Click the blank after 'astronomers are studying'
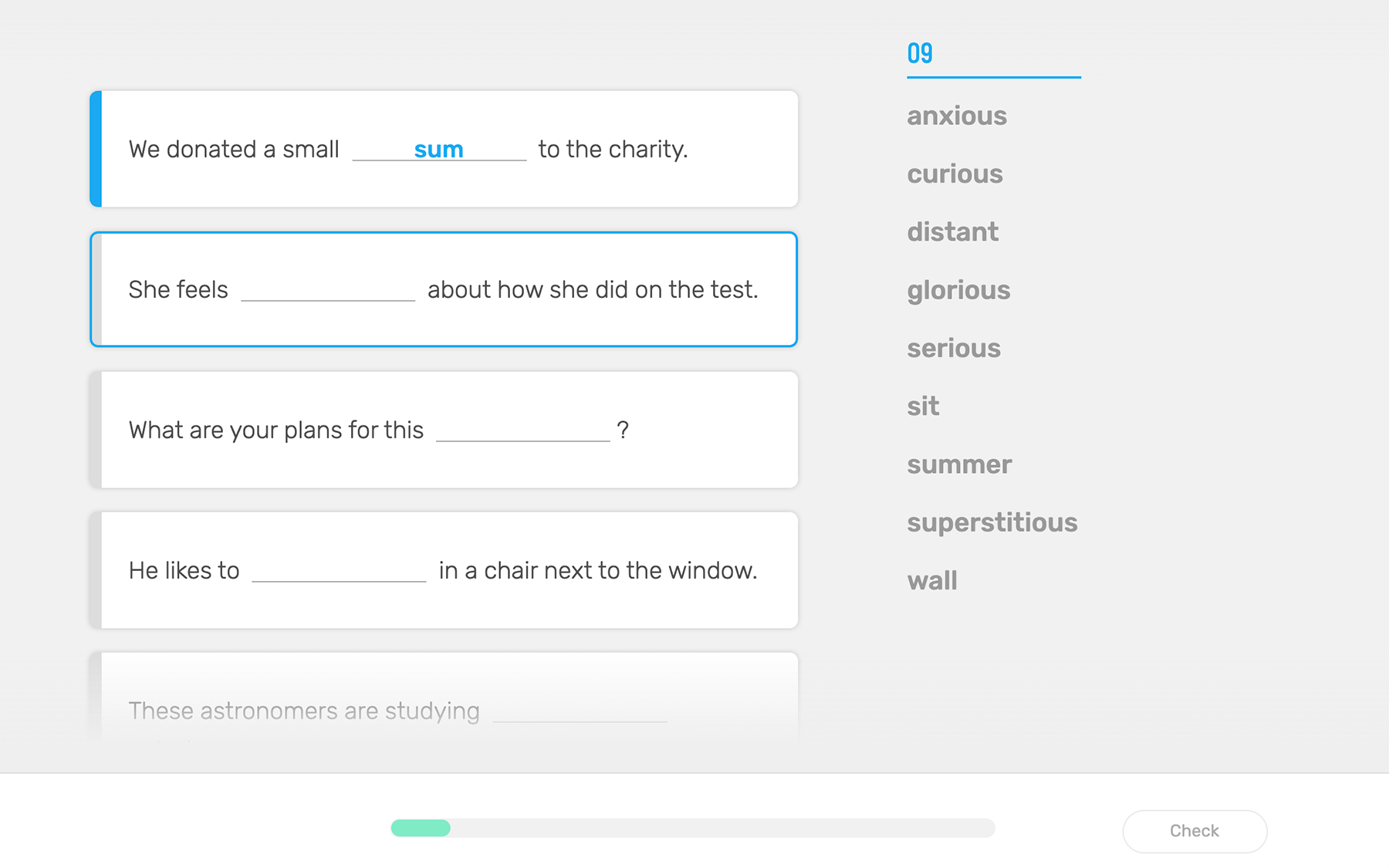The width and height of the screenshot is (1389, 868). pyautogui.click(x=579, y=711)
